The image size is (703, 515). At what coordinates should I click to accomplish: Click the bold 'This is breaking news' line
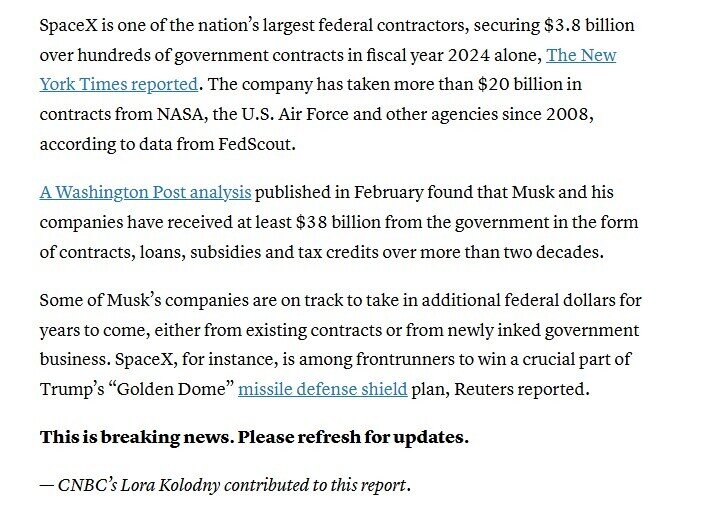point(254,437)
